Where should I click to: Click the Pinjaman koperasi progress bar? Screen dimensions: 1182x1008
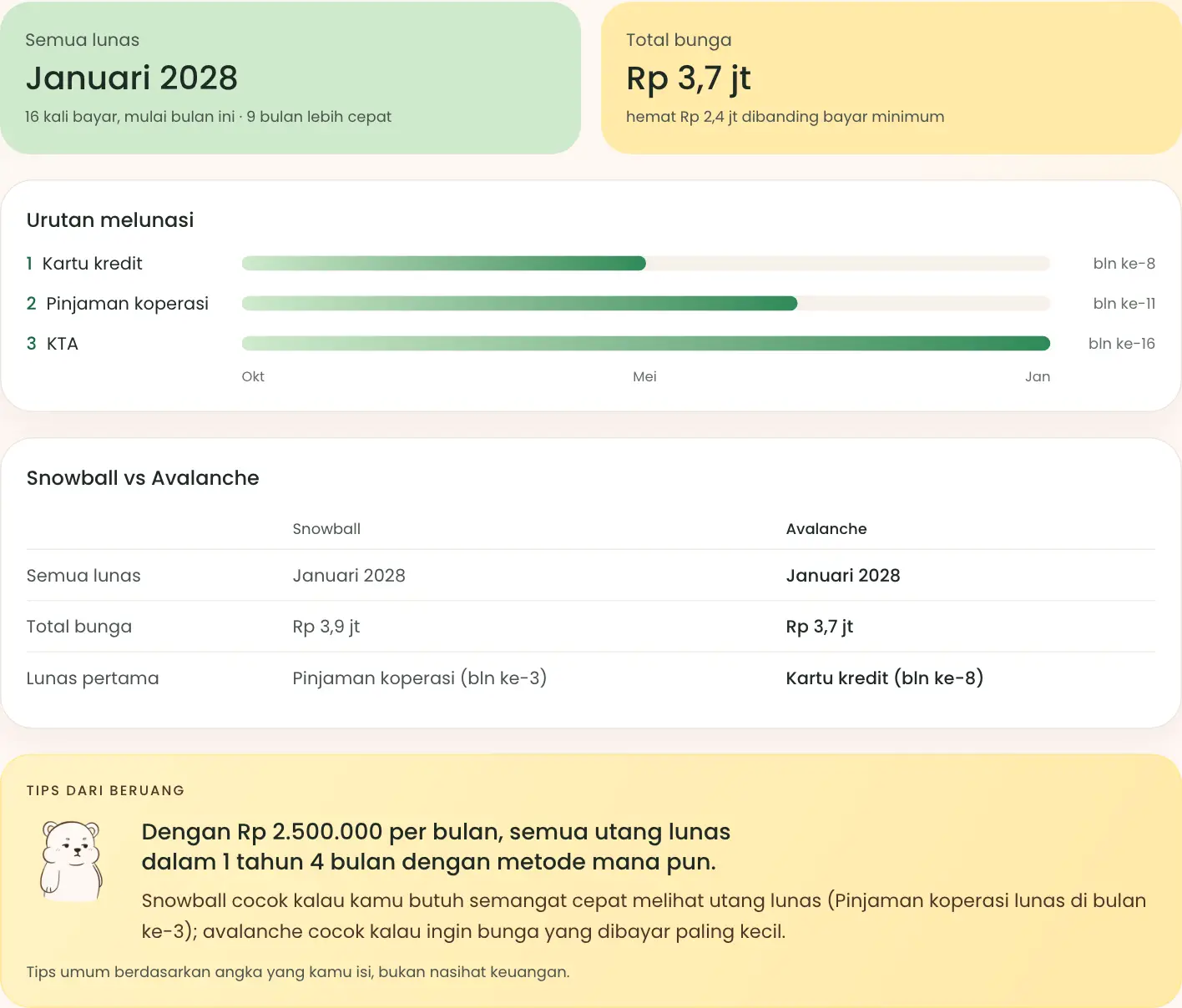point(645,304)
